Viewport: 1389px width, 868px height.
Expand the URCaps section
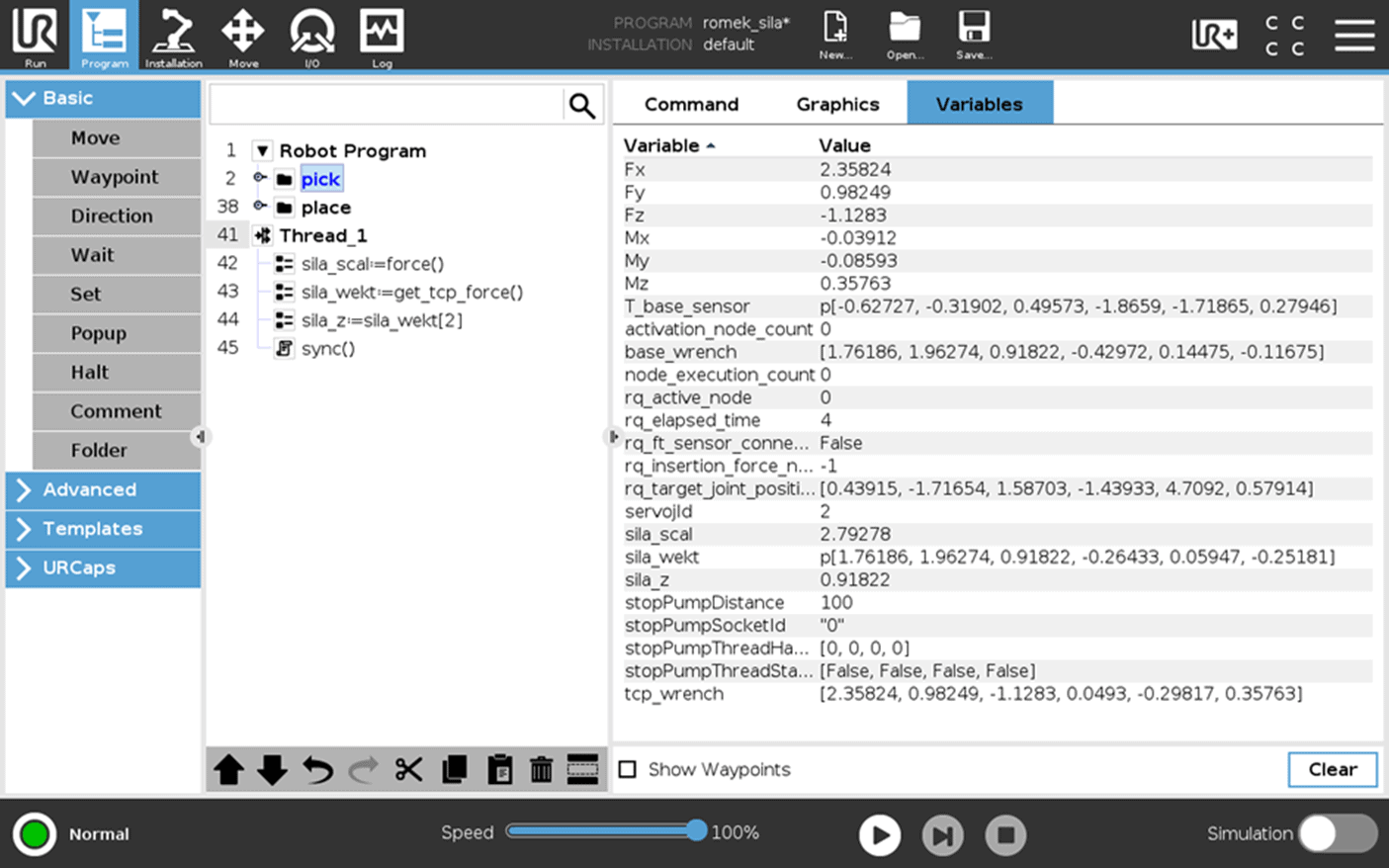(103, 568)
